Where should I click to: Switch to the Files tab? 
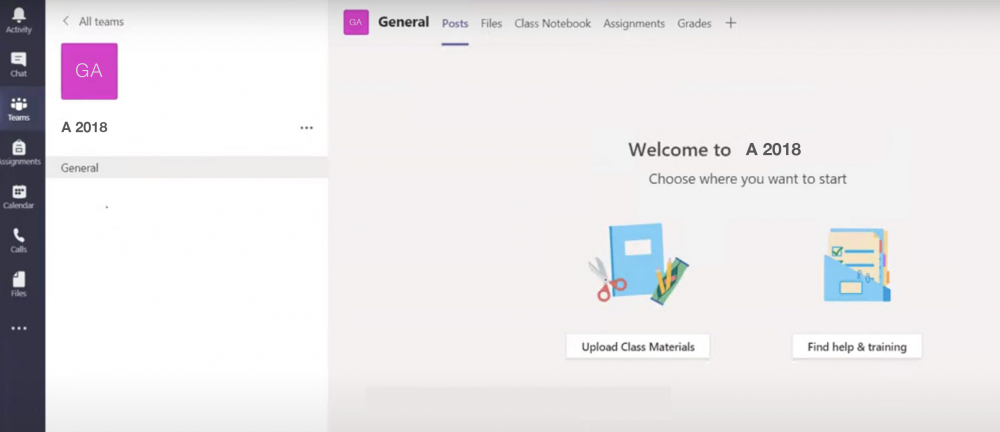coord(491,24)
